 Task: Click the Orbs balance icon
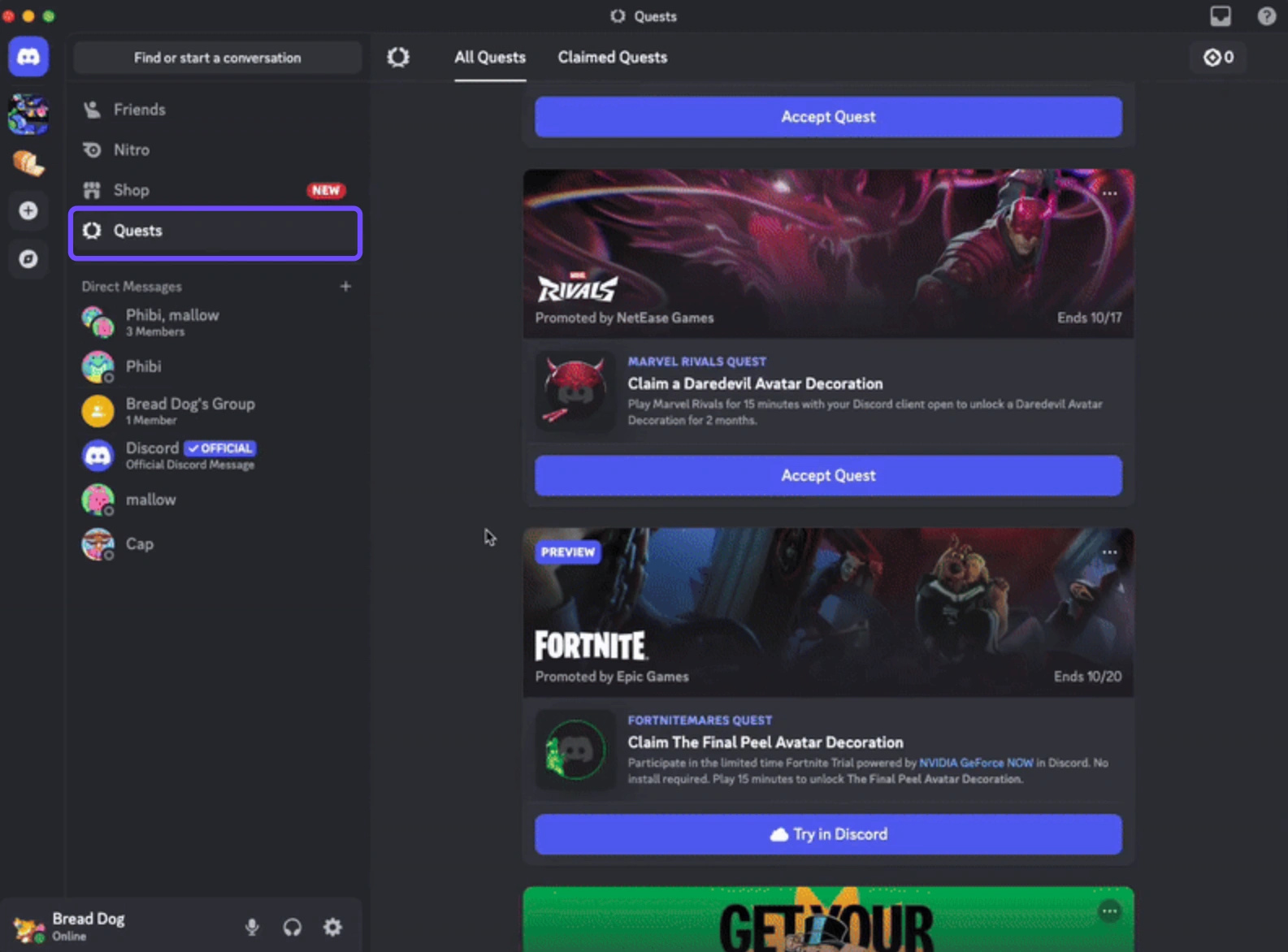(x=1218, y=58)
